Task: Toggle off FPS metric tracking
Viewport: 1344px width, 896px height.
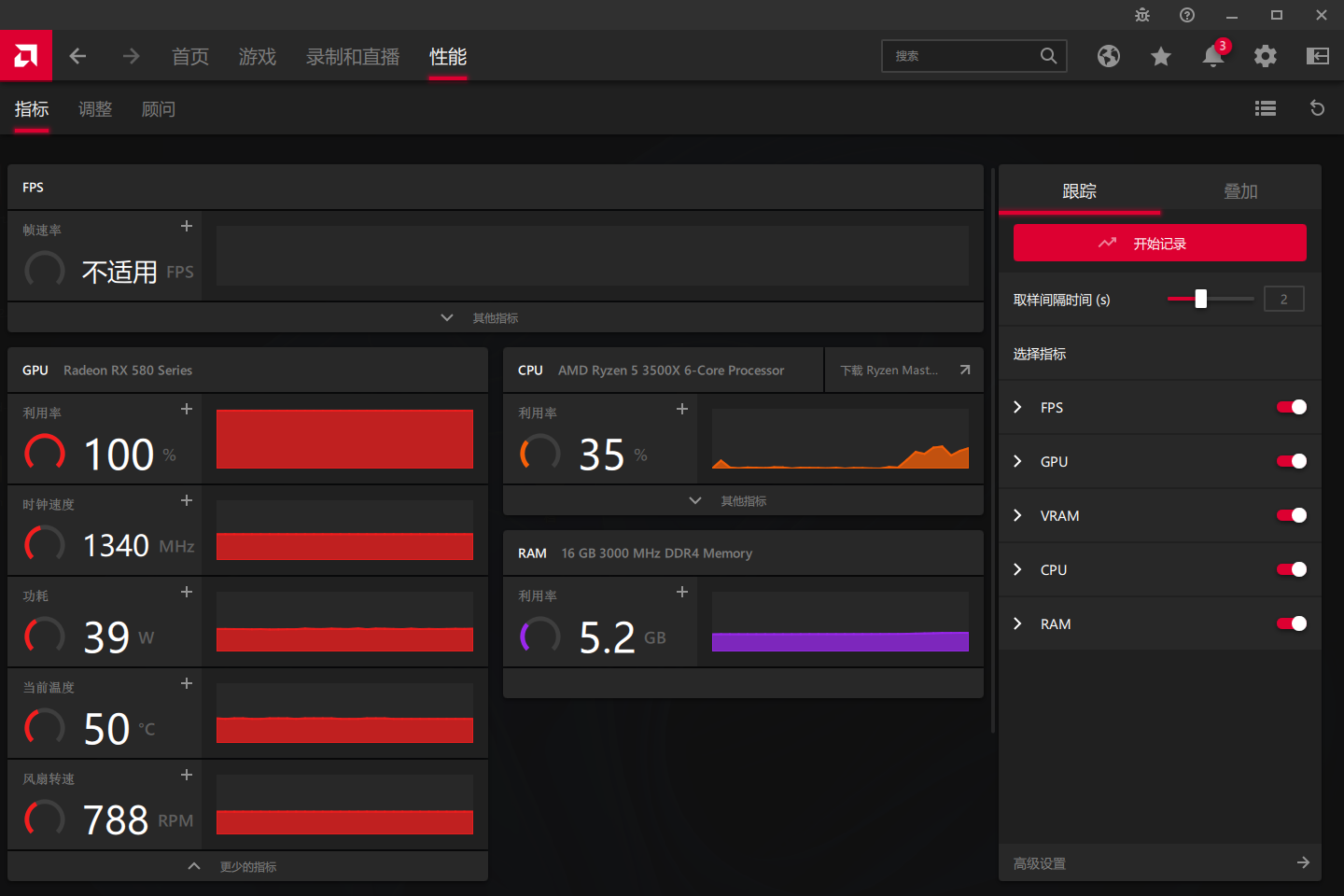Action: [1292, 407]
